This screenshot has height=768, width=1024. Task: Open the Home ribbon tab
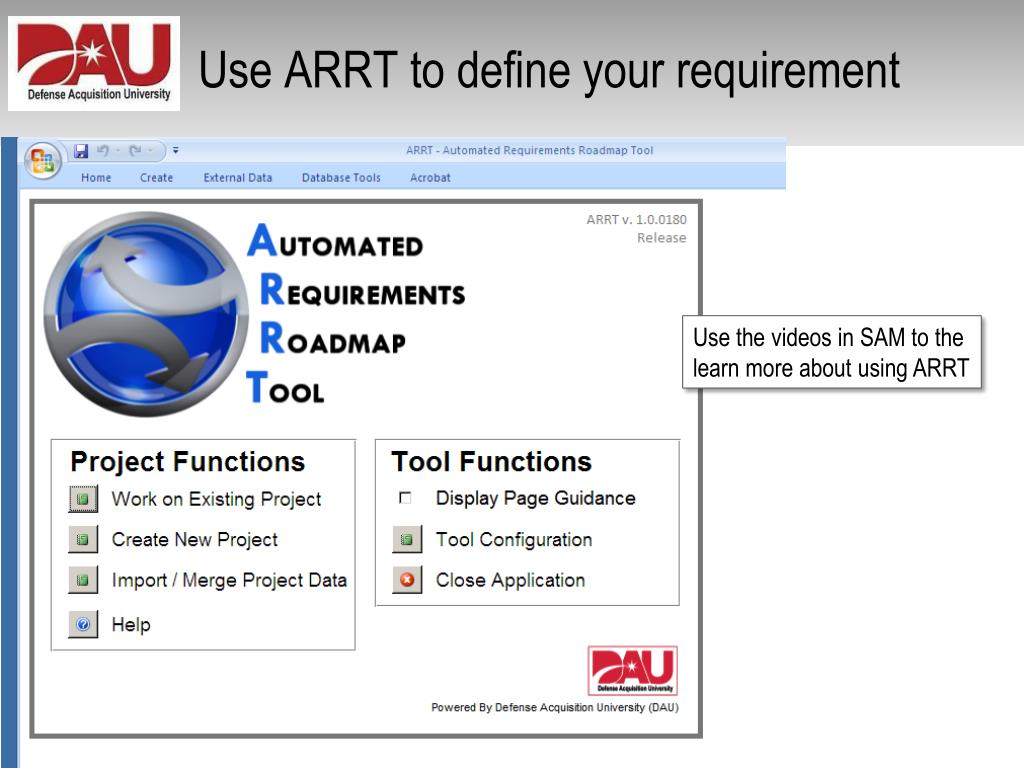pos(96,178)
